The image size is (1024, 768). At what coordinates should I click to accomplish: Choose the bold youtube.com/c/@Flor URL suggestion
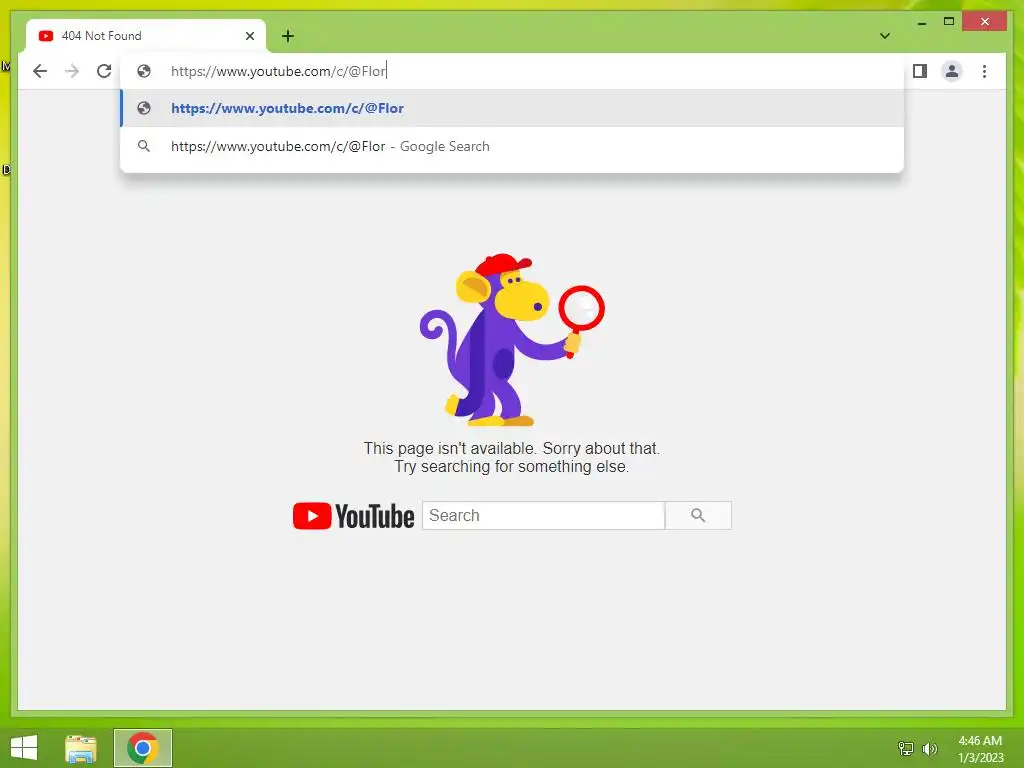point(512,108)
